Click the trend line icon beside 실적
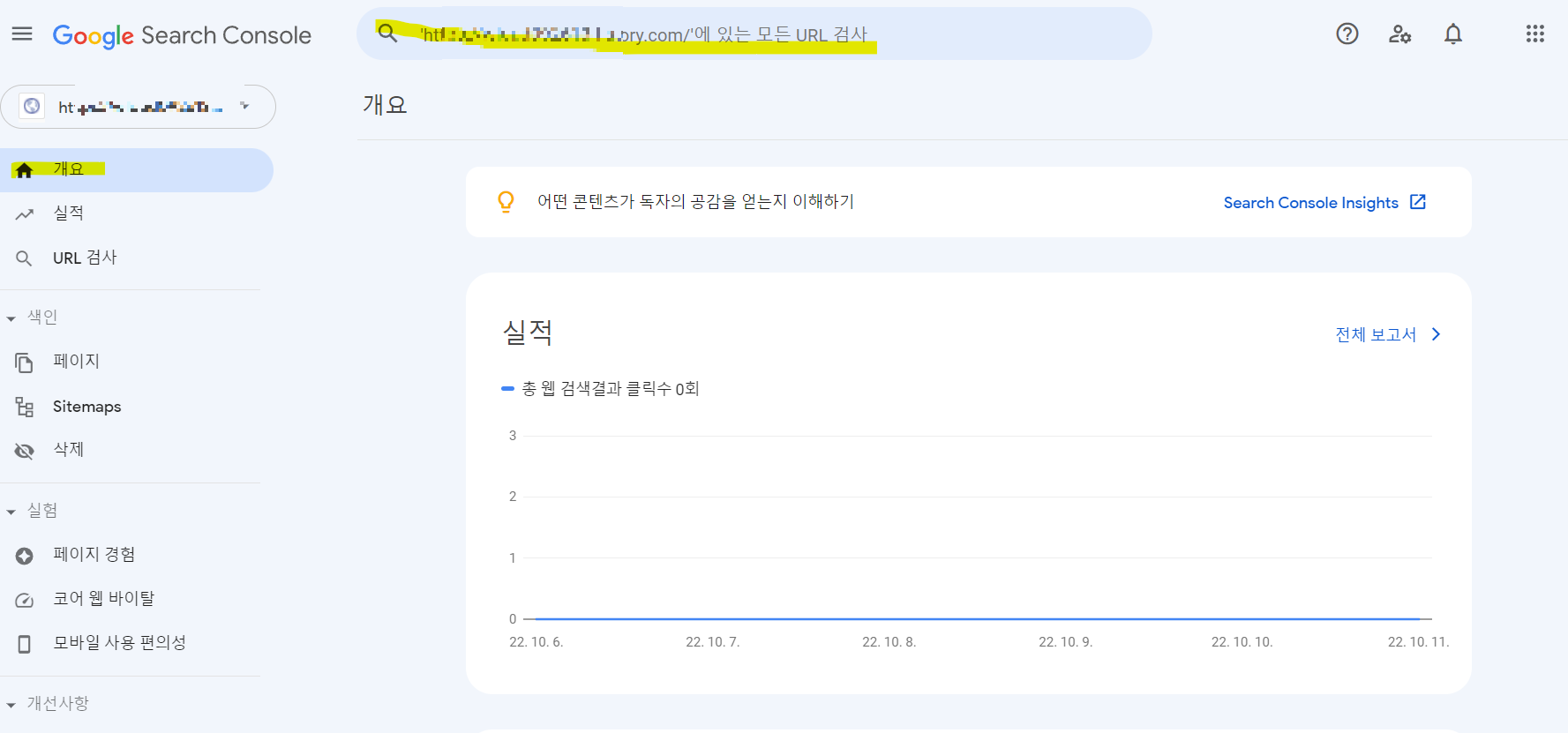Image resolution: width=1568 pixels, height=733 pixels. click(x=25, y=214)
